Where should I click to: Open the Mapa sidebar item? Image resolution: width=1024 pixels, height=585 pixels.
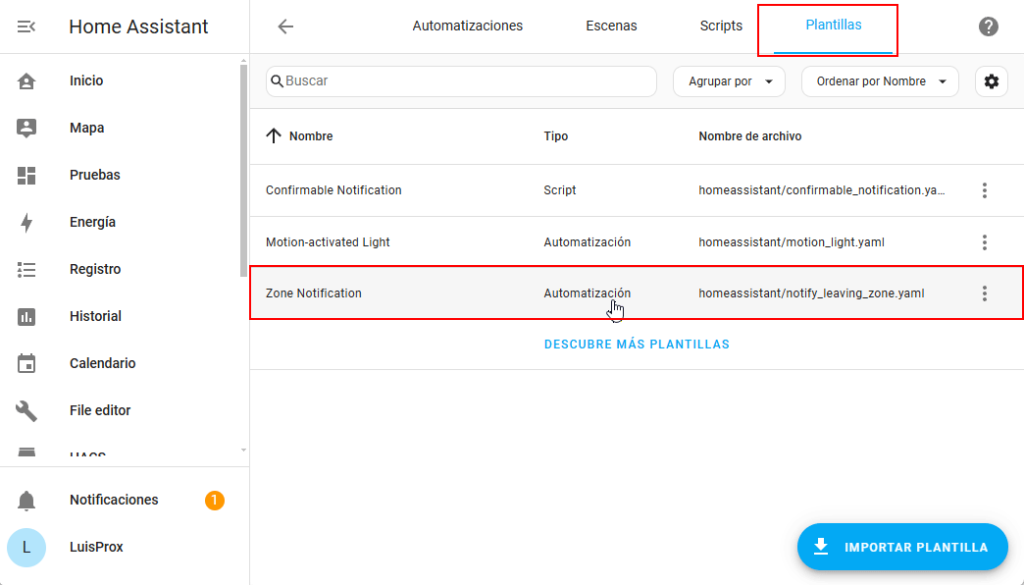[x=86, y=128]
